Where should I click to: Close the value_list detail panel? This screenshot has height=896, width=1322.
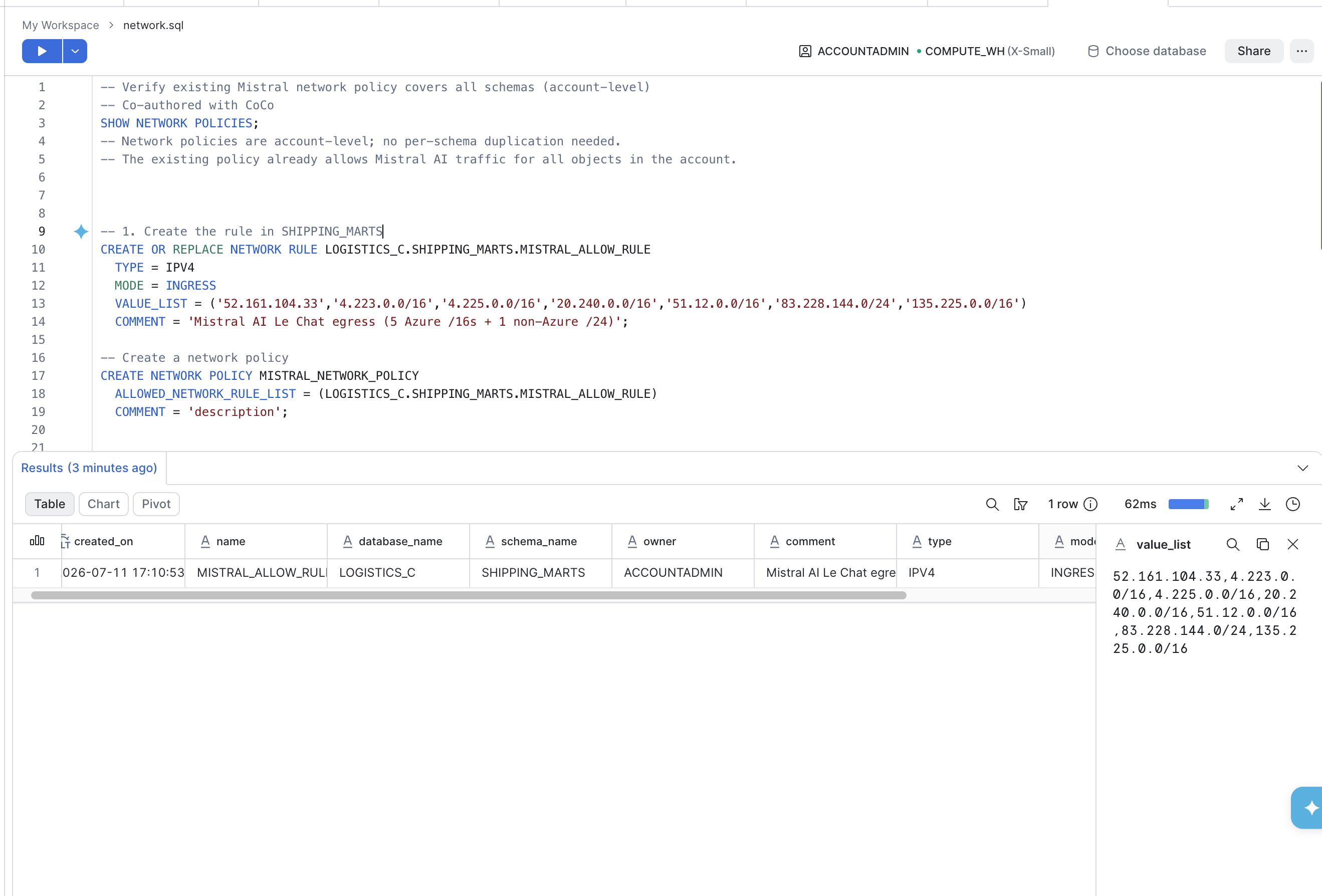[x=1292, y=544]
